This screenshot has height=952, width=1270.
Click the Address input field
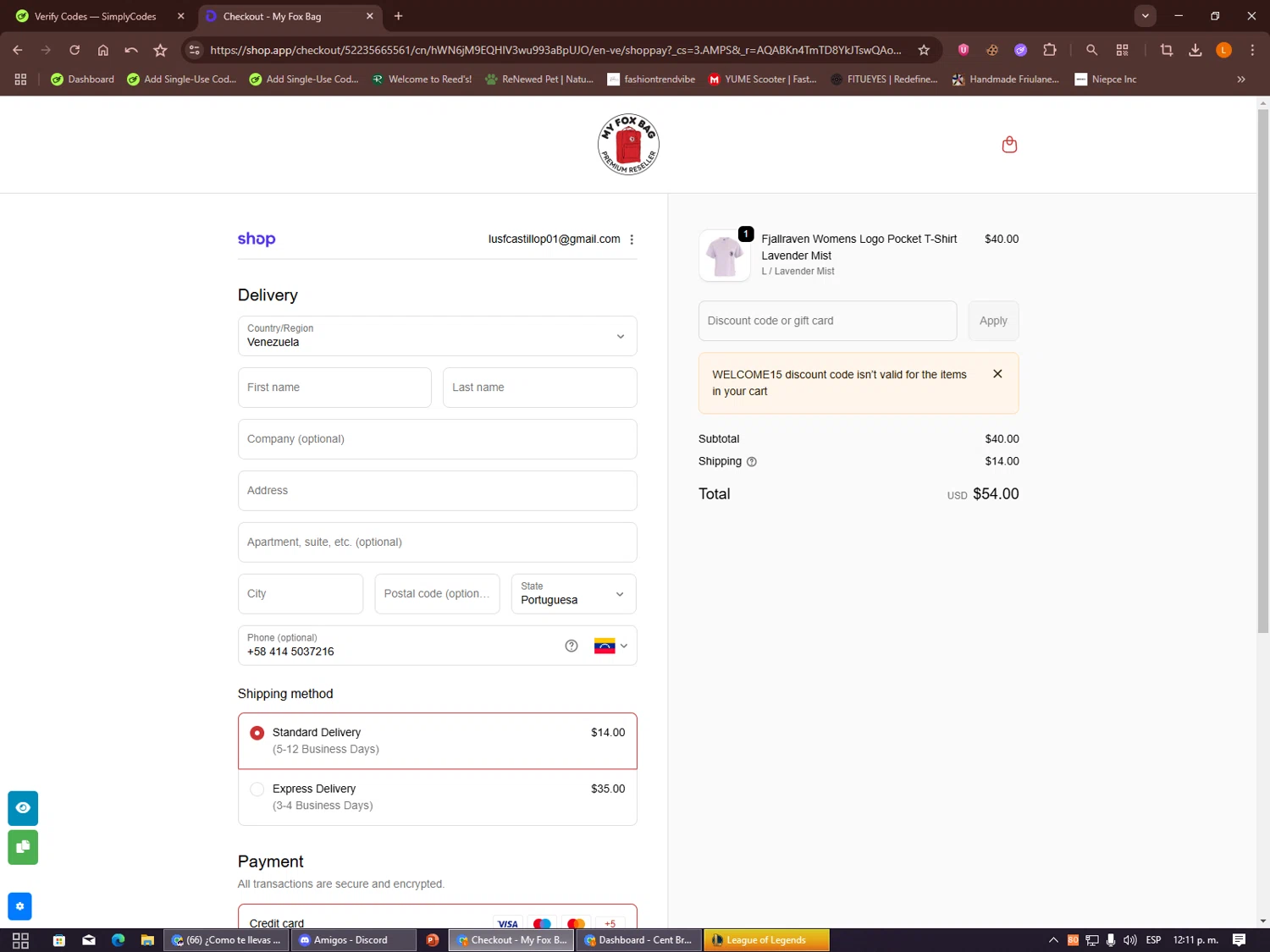[437, 491]
